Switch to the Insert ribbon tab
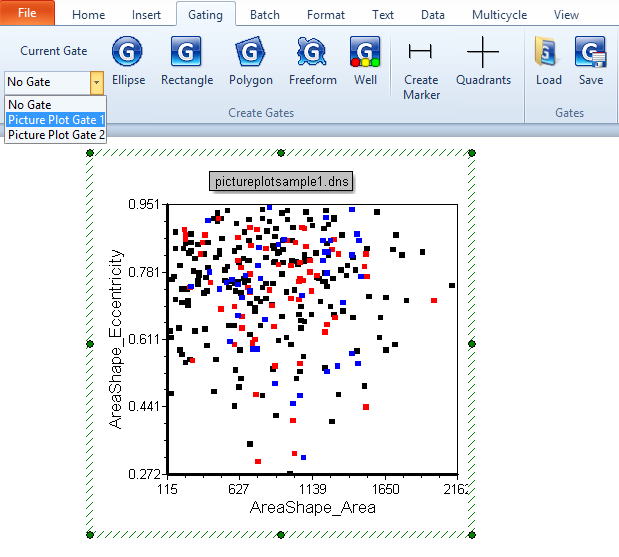Image resolution: width=619 pixels, height=557 pixels. (146, 15)
